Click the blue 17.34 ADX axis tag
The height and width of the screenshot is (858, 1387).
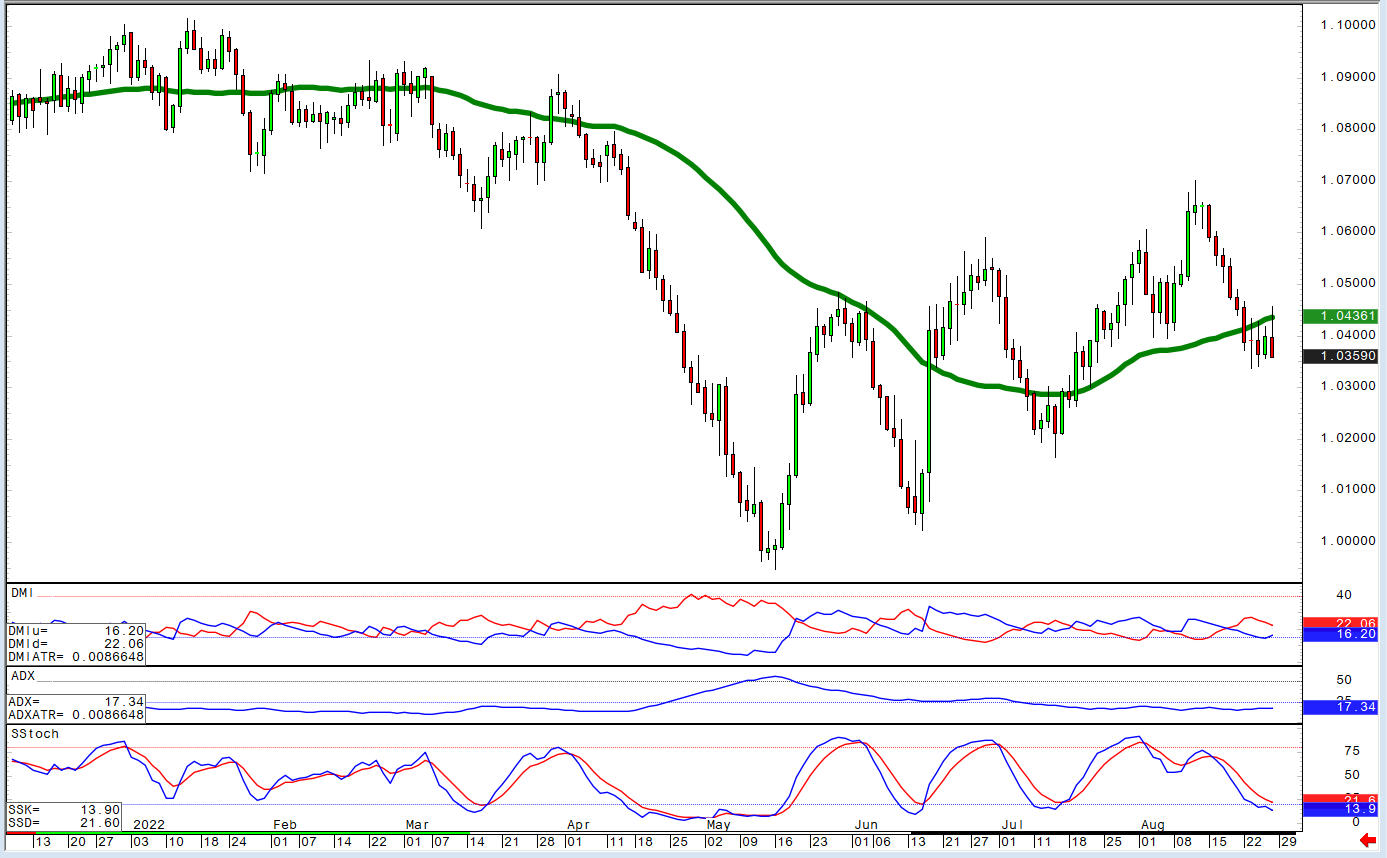[1342, 707]
